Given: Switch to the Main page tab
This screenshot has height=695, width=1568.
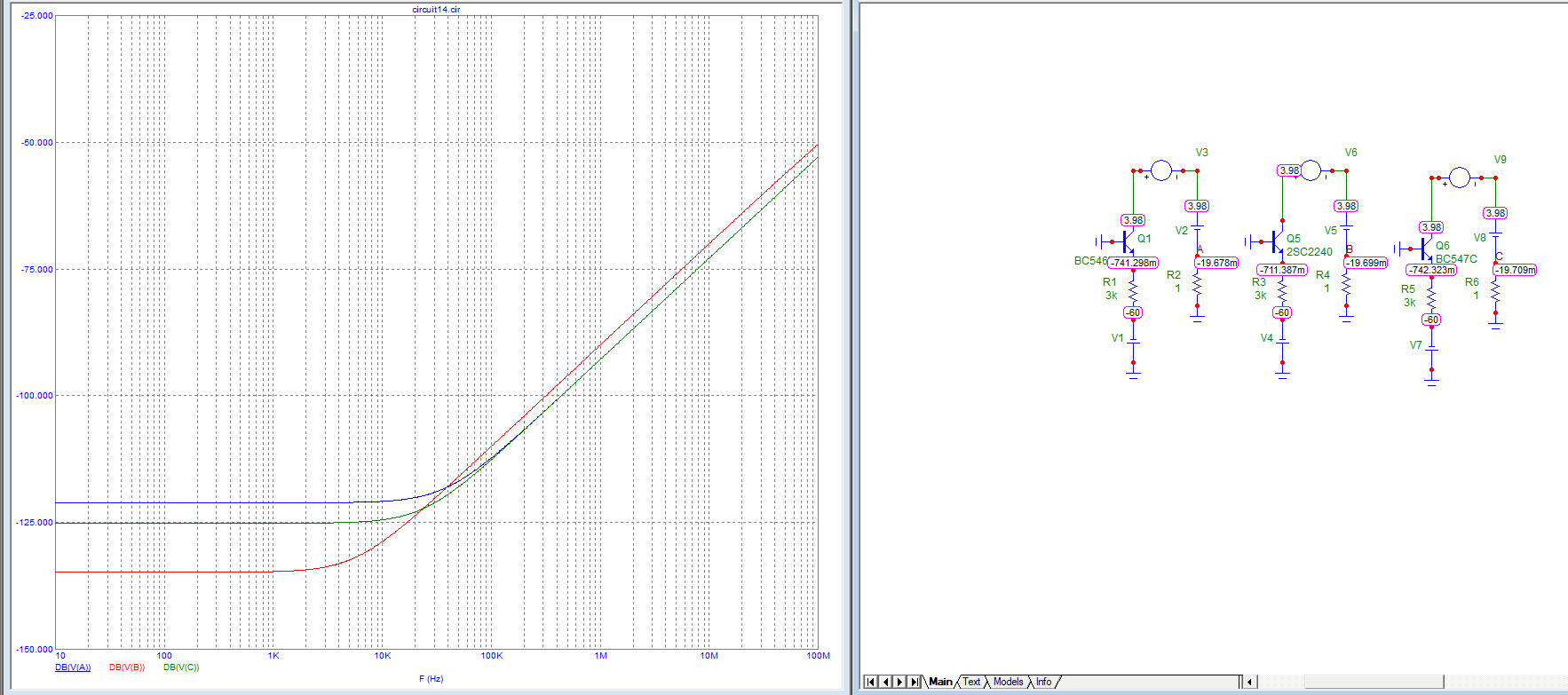Looking at the screenshot, I should (x=940, y=682).
